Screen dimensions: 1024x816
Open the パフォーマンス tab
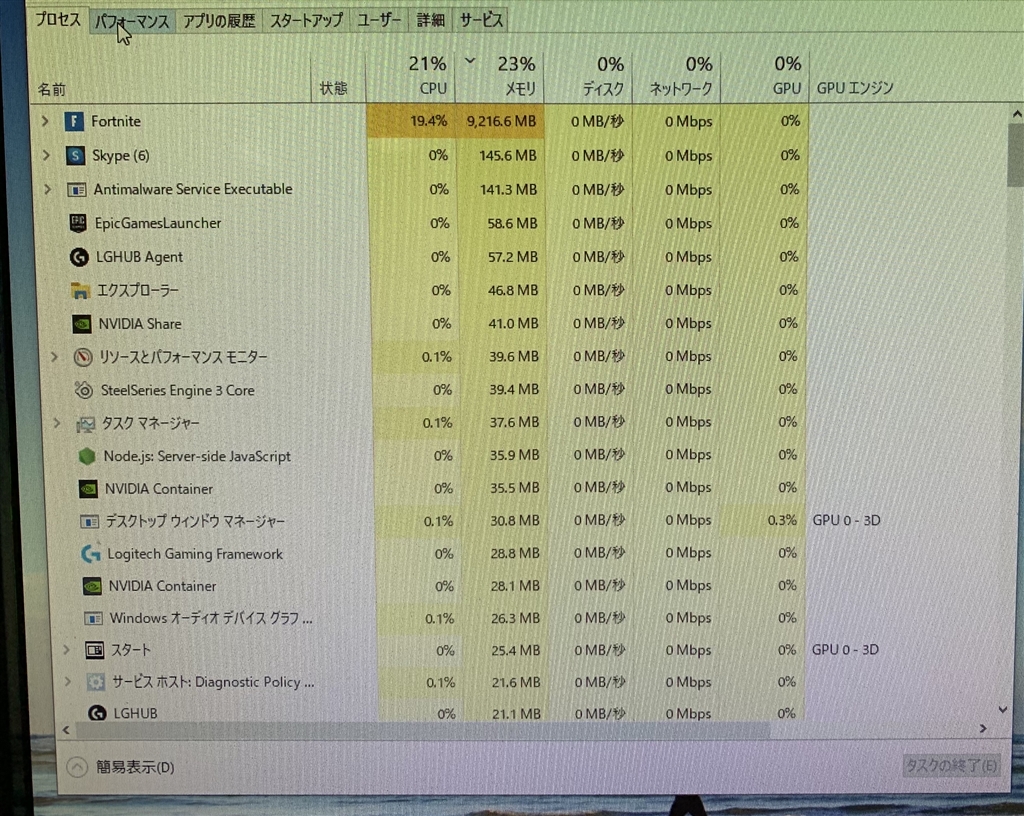pos(133,21)
